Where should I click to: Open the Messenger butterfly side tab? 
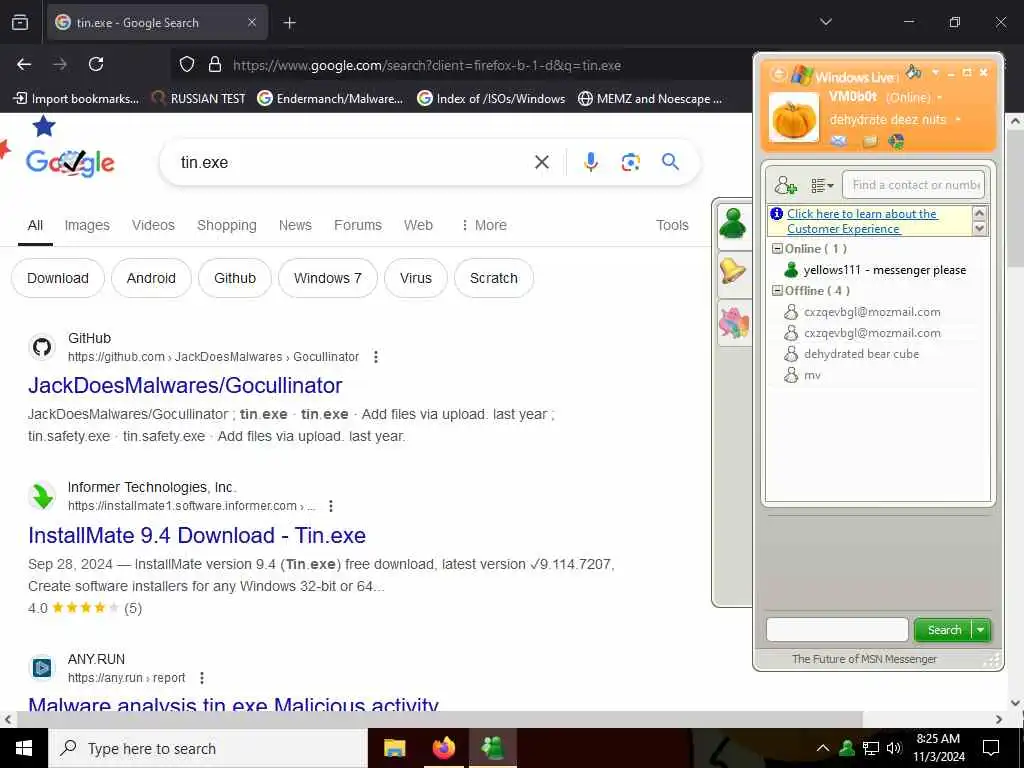(733, 322)
